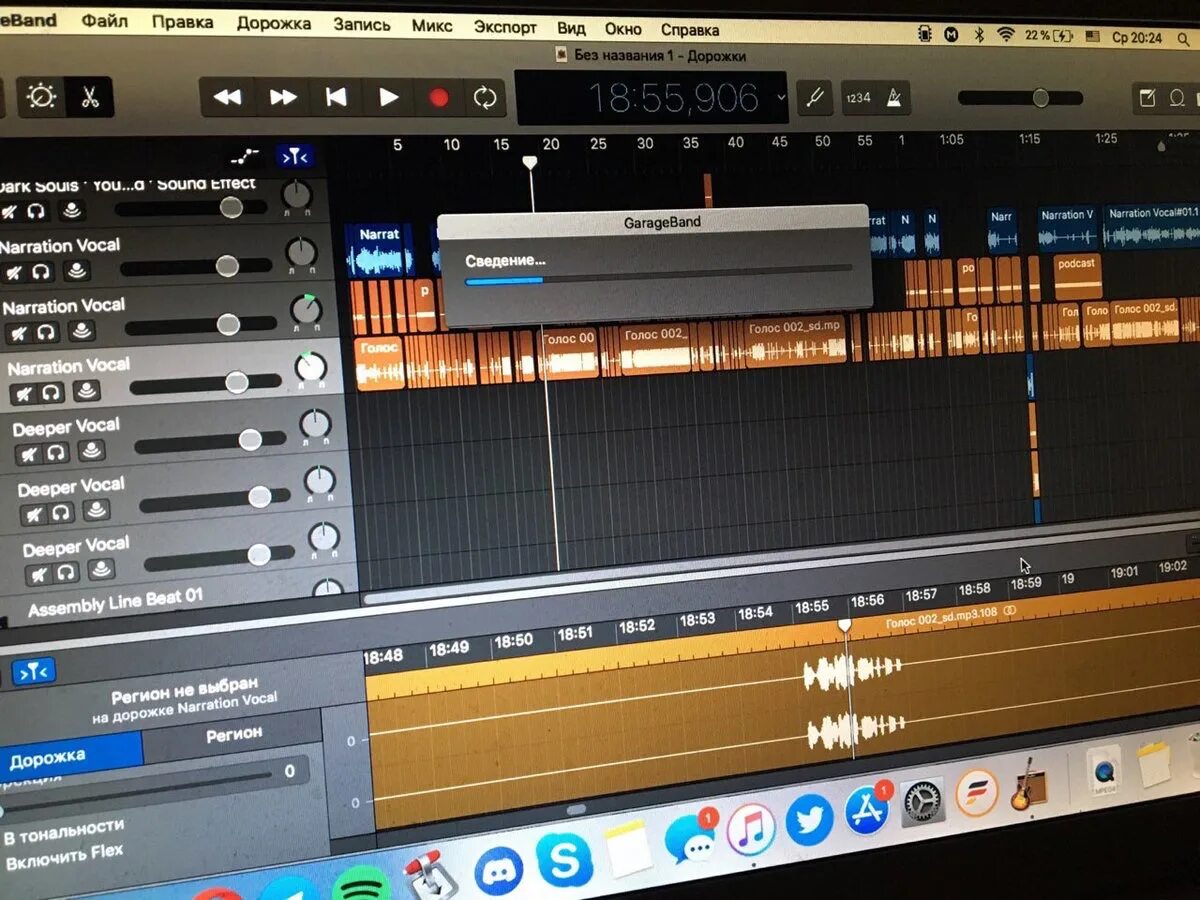Click the Fast Forward transport button
The image size is (1200, 900).
[283, 97]
